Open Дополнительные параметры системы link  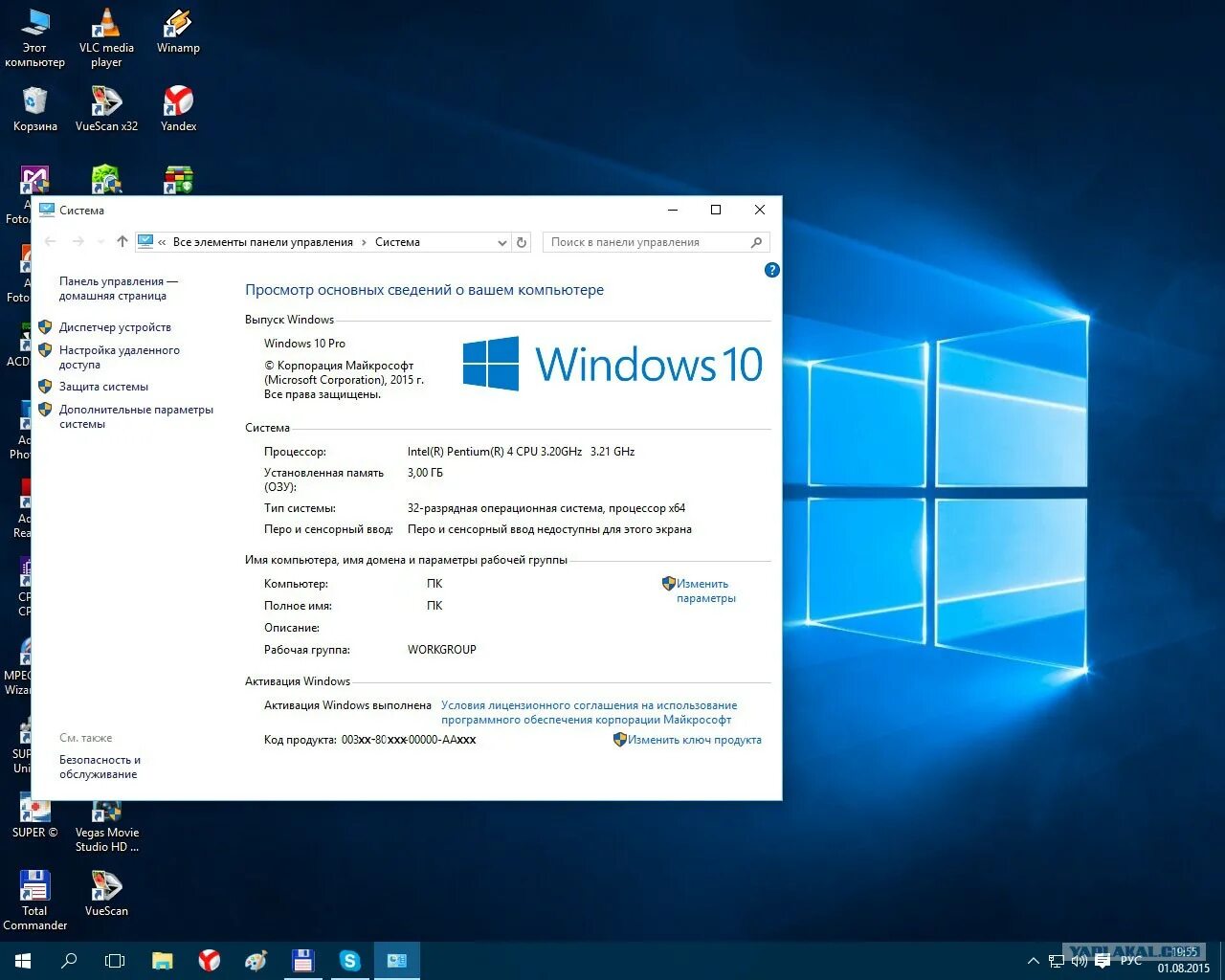[x=136, y=416]
